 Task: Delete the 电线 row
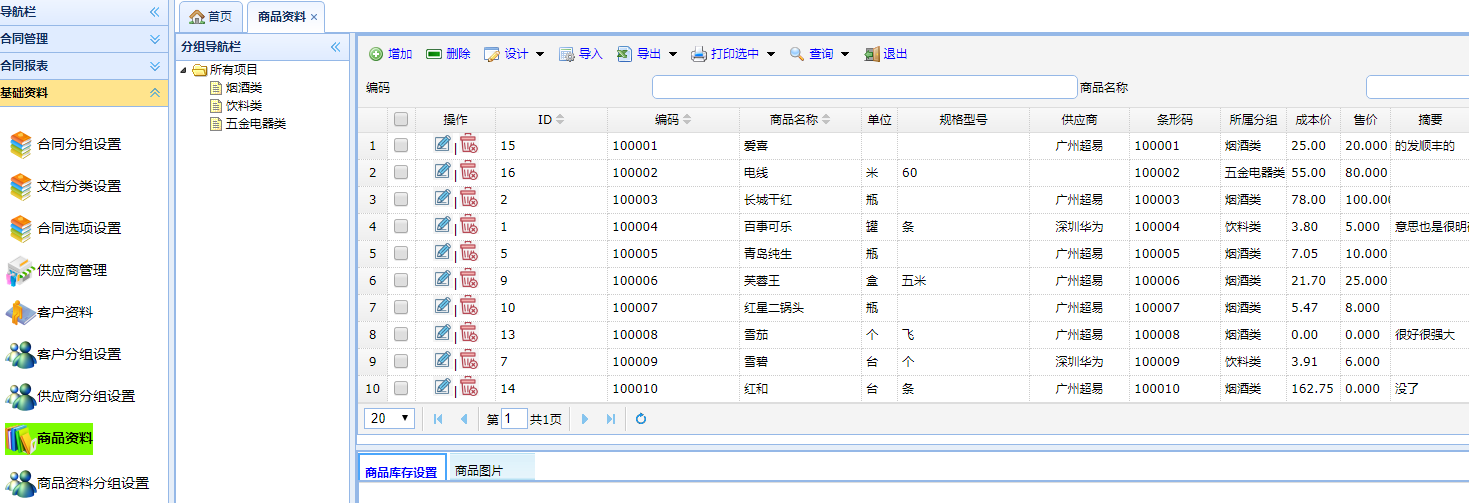(469, 171)
